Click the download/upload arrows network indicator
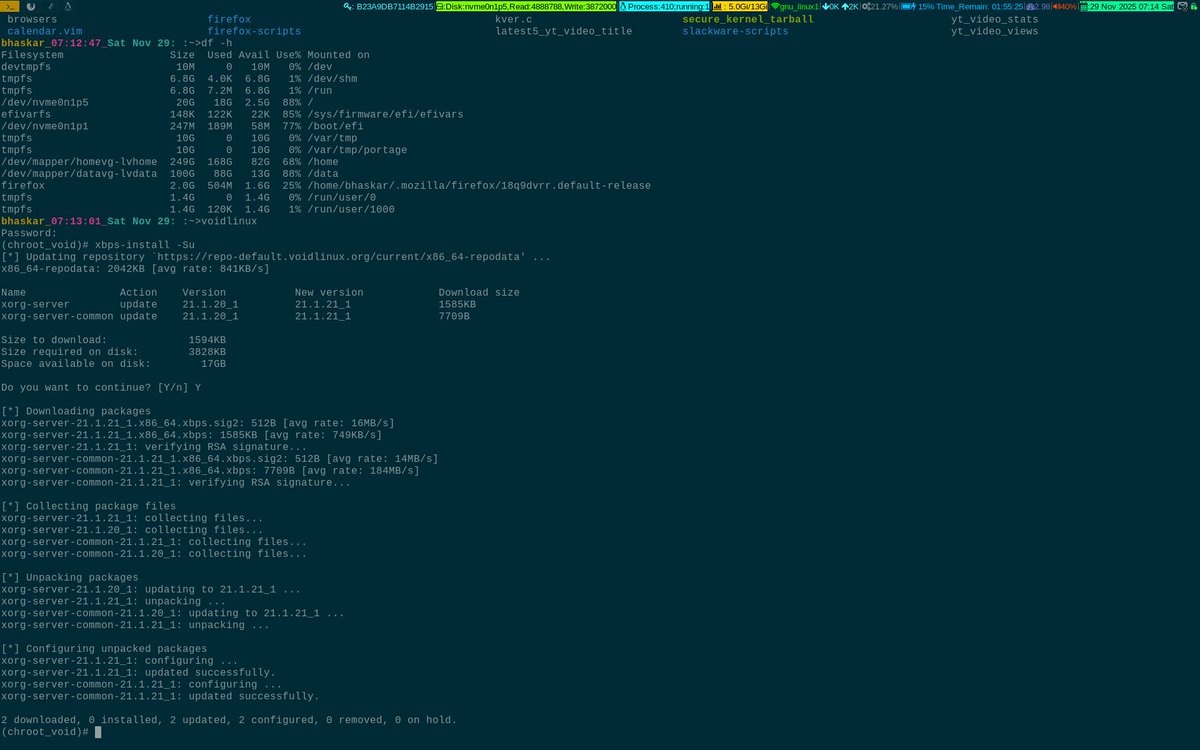 coord(838,5)
